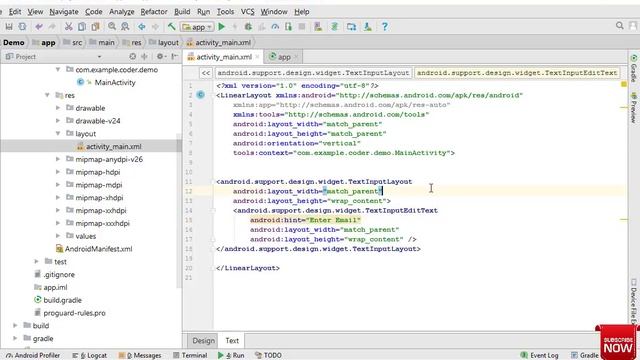The height and width of the screenshot is (360, 640).
Task: Click the TextInputLayout breadcrumb
Action: 313,73
